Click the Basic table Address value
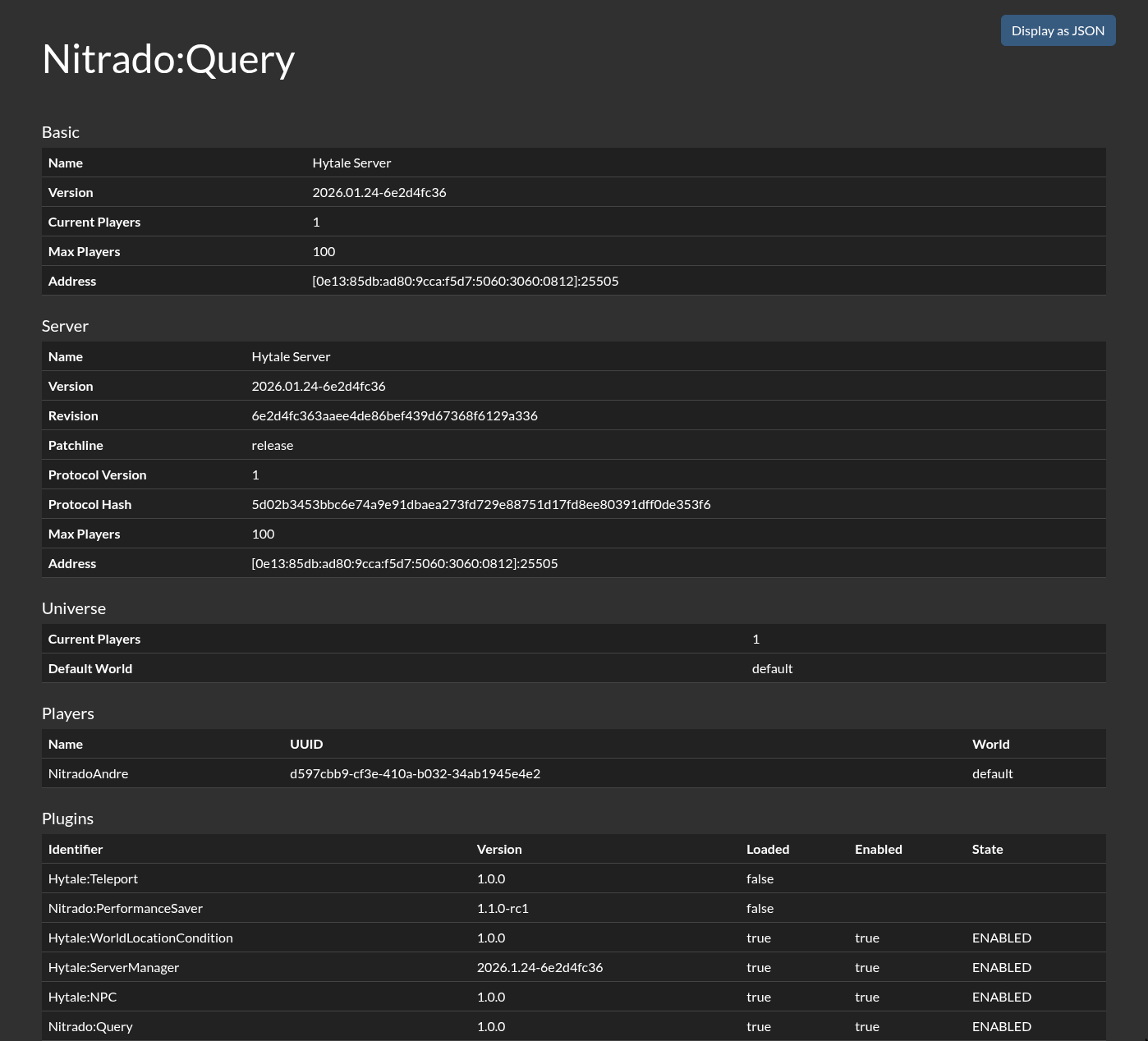The height and width of the screenshot is (1041, 1148). pos(466,281)
